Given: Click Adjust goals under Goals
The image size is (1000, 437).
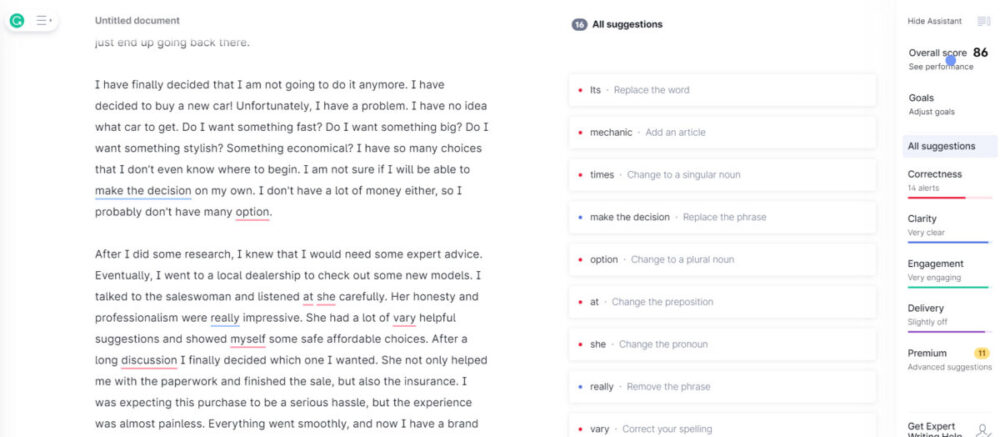Looking at the screenshot, I should (x=932, y=112).
